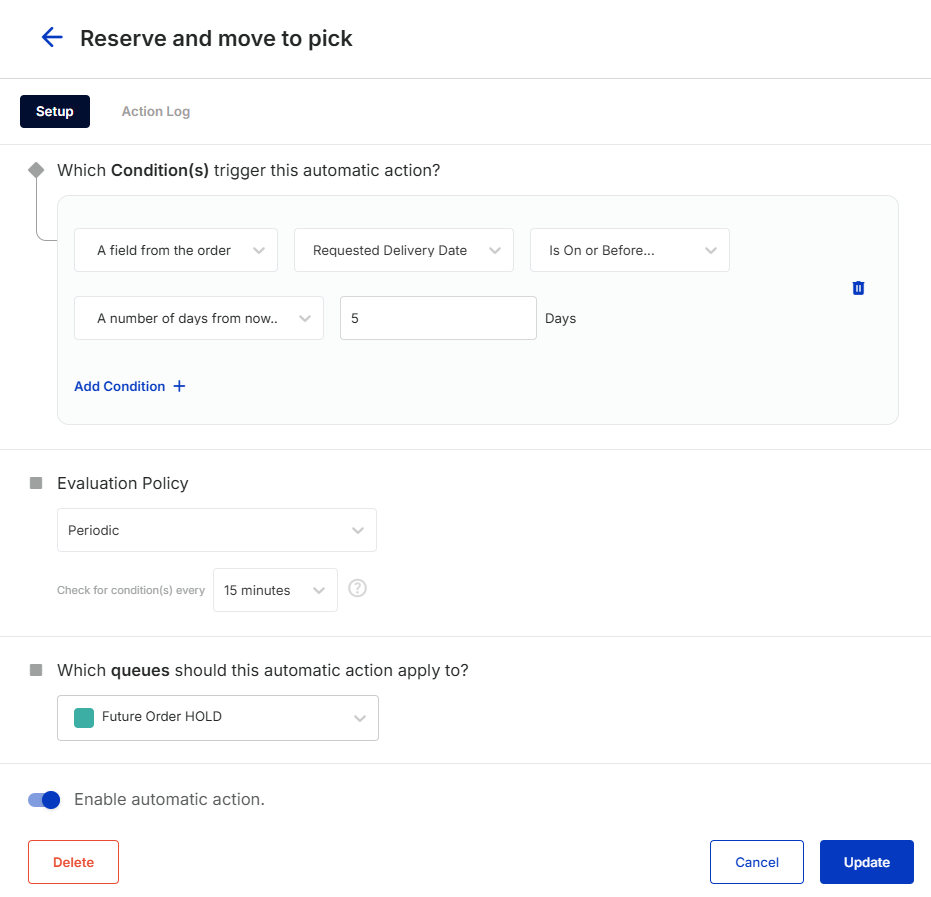Click the queues section square marker
931x897 pixels.
(x=36, y=670)
